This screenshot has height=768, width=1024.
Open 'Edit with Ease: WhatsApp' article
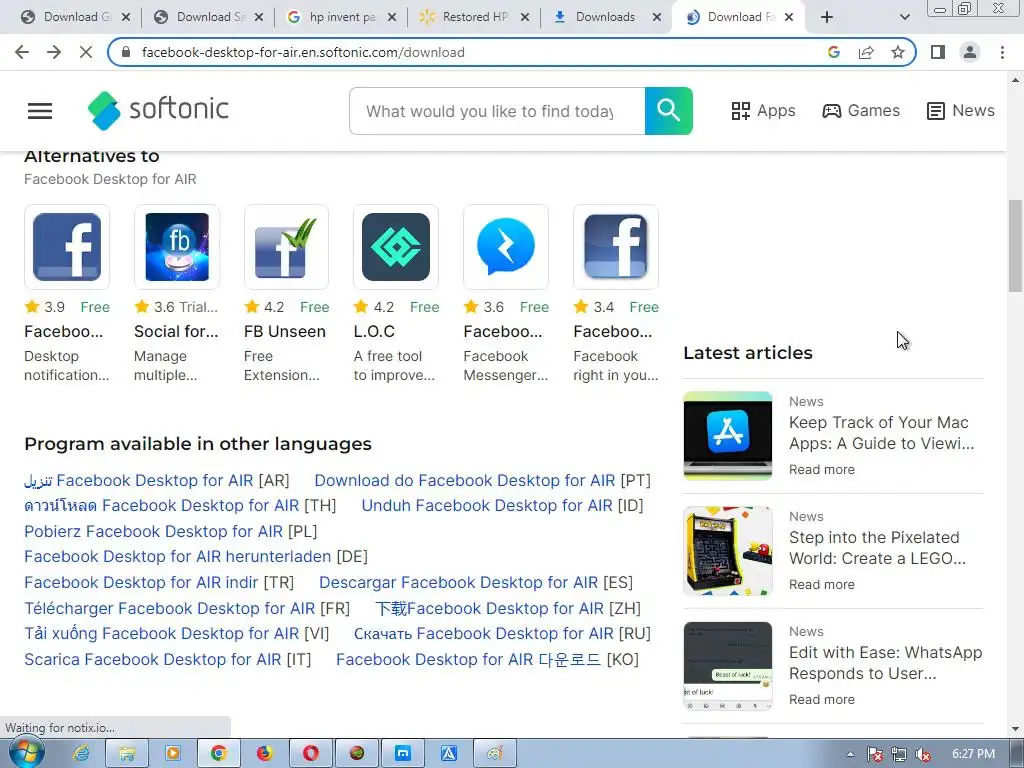click(x=886, y=663)
